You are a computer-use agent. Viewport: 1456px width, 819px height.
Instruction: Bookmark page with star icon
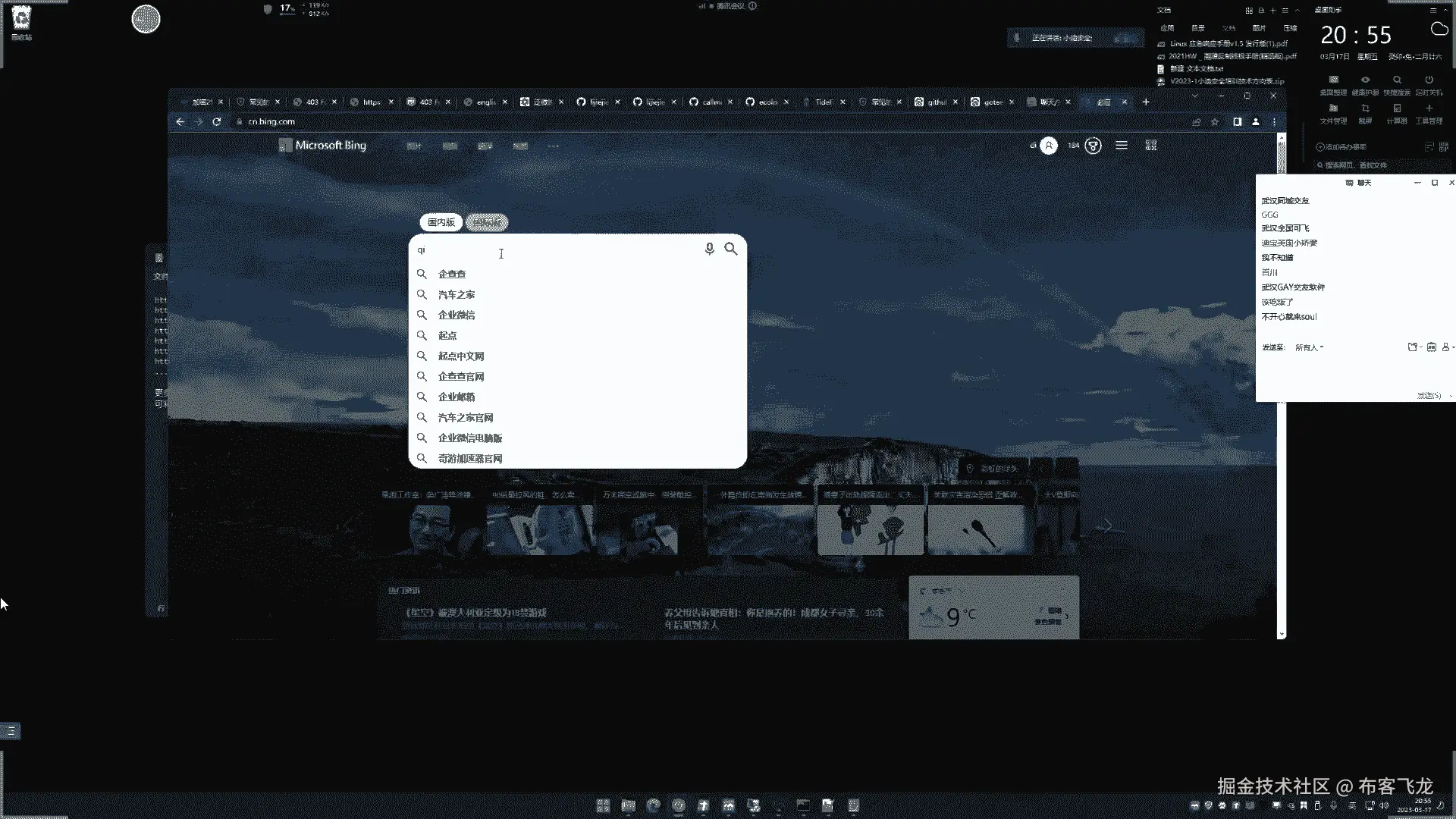pos(1215,122)
